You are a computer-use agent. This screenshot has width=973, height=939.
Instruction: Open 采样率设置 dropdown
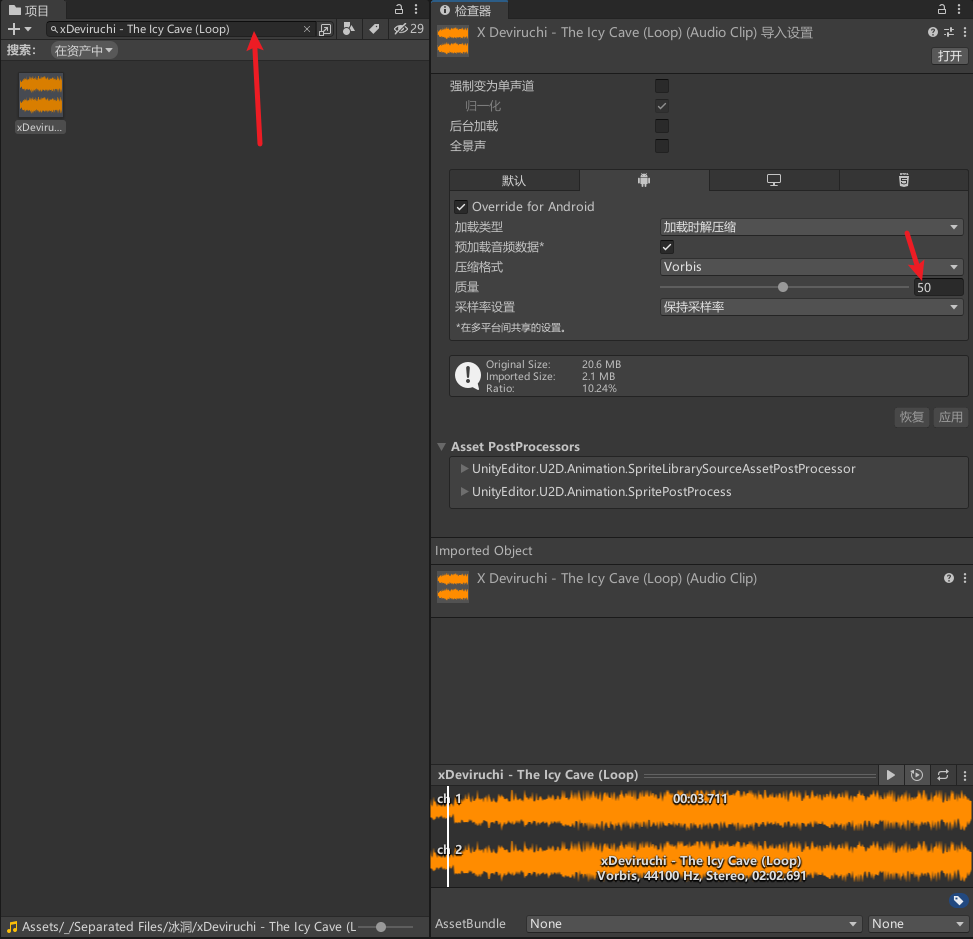point(811,307)
